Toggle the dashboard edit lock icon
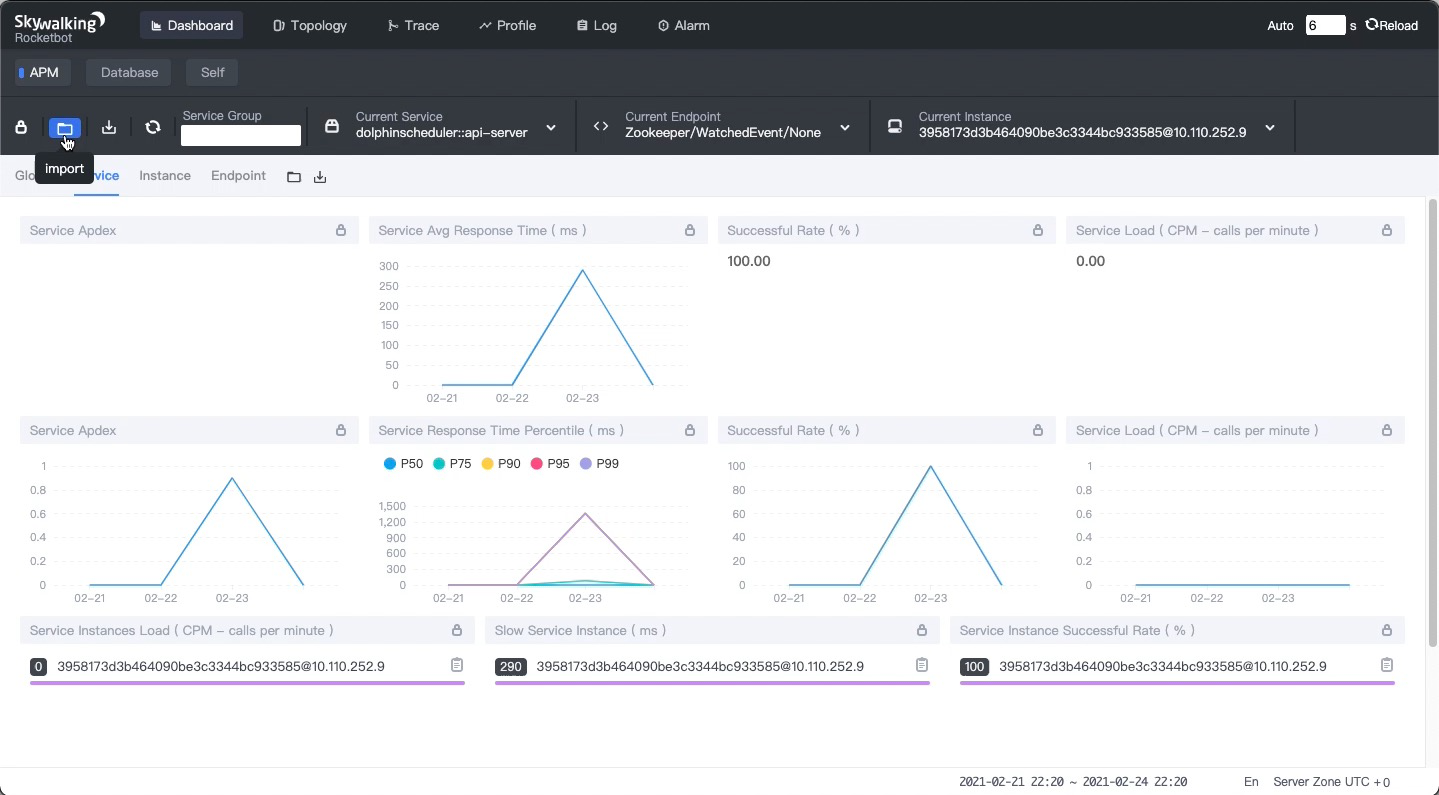 pos(21,127)
